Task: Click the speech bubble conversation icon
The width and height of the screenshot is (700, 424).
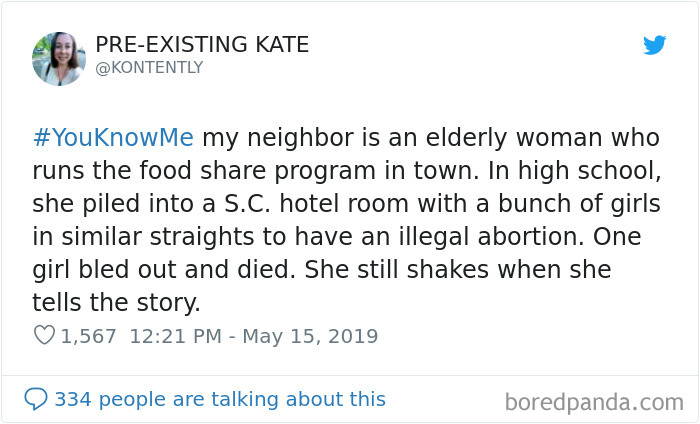Action: [x=36, y=400]
